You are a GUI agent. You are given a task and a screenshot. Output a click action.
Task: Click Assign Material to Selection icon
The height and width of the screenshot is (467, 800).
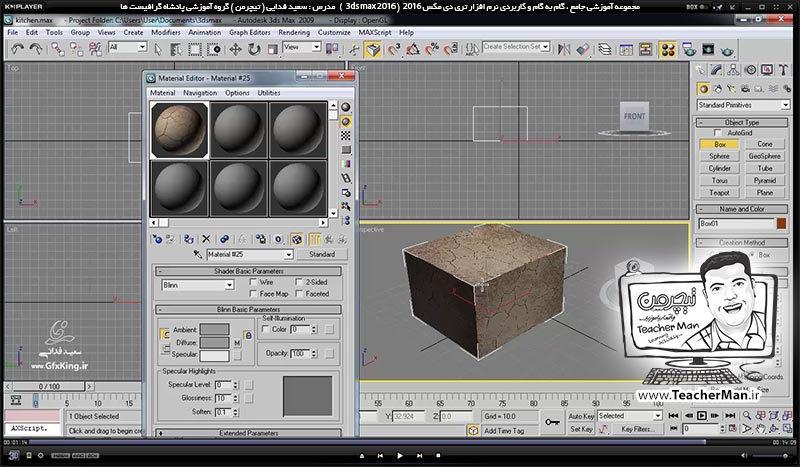188,239
